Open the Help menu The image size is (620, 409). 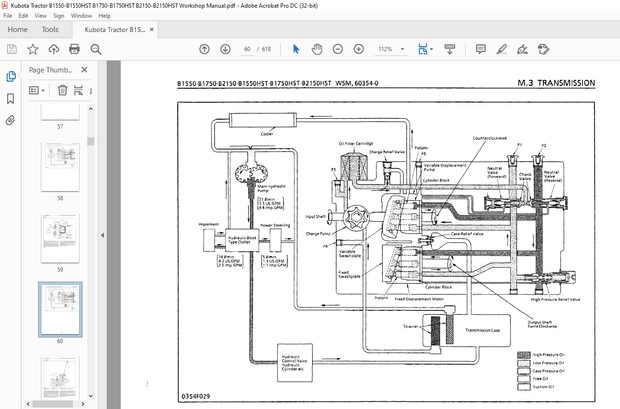[104, 16]
